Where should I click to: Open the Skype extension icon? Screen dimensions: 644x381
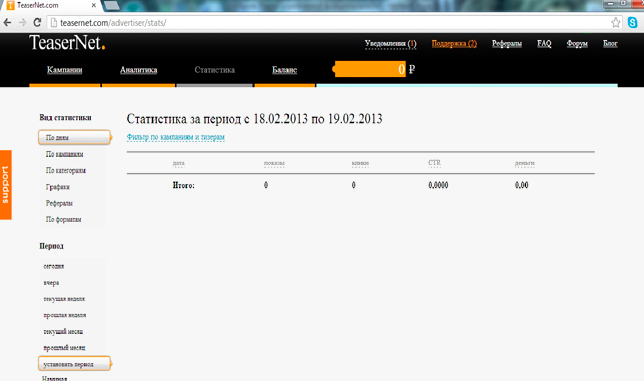click(632, 23)
